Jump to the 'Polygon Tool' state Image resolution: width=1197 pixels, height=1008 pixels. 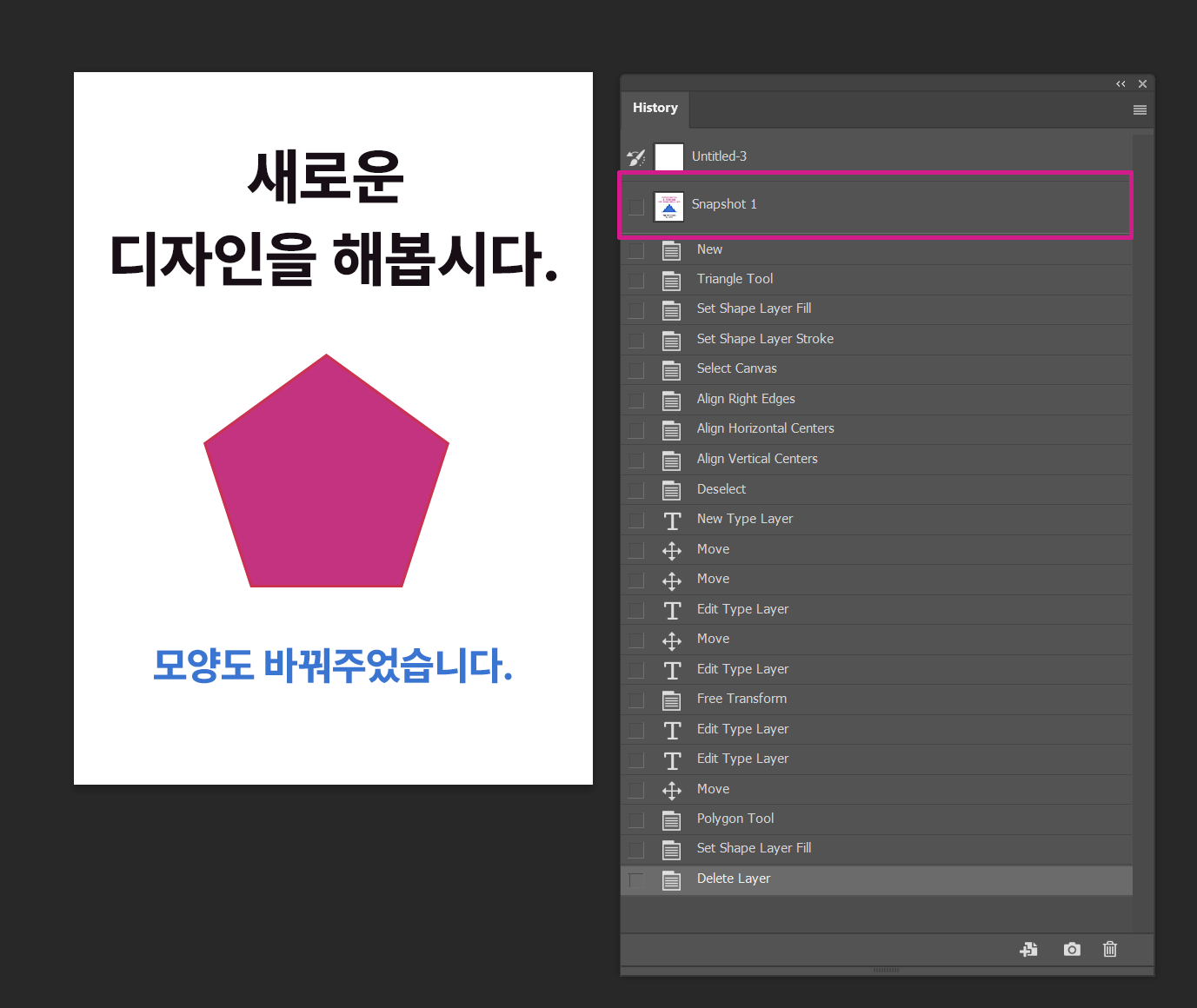click(x=735, y=819)
